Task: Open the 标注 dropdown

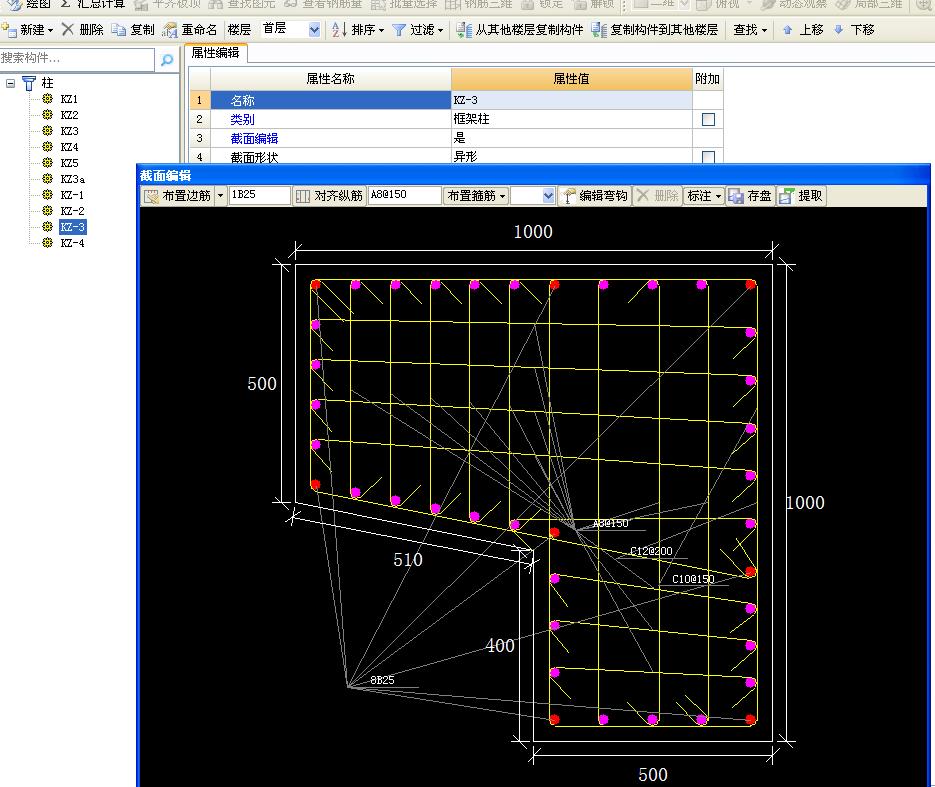Action: tap(704, 196)
